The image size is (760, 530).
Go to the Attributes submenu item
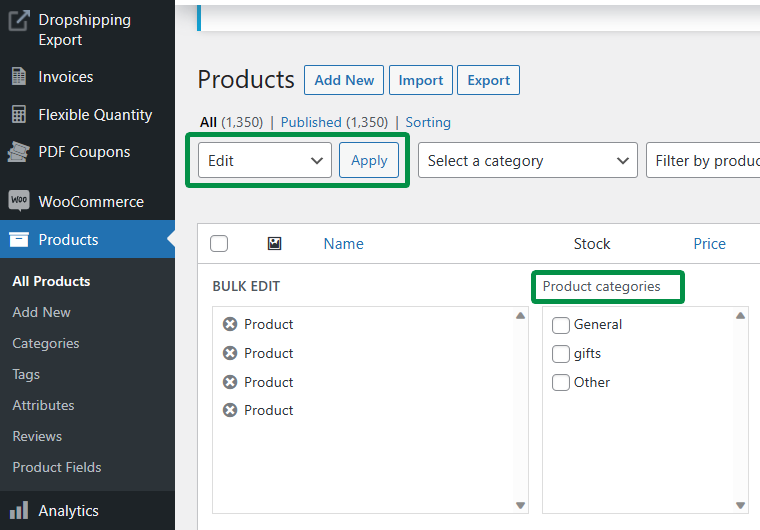(x=43, y=405)
